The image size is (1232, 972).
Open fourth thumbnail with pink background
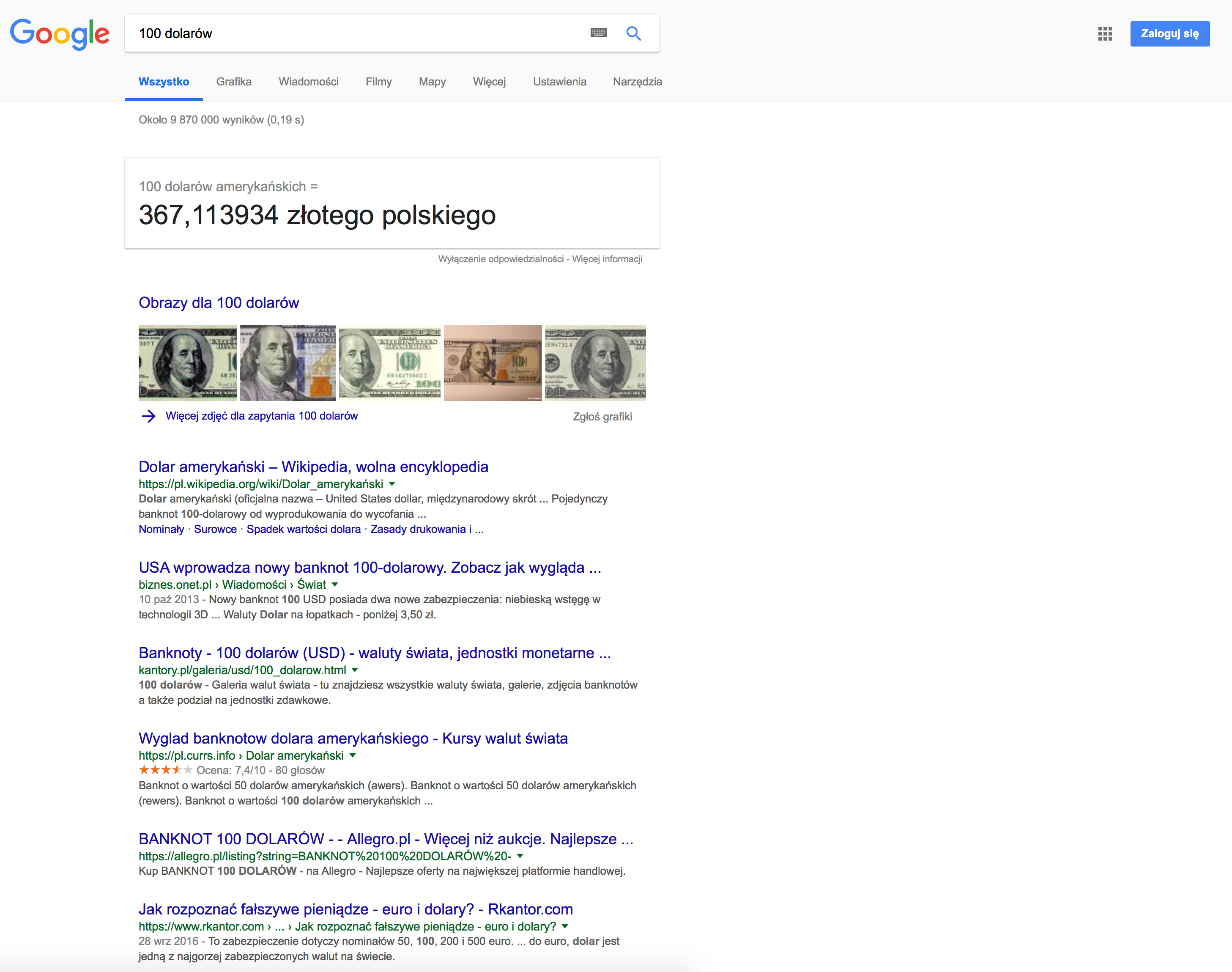coord(493,362)
